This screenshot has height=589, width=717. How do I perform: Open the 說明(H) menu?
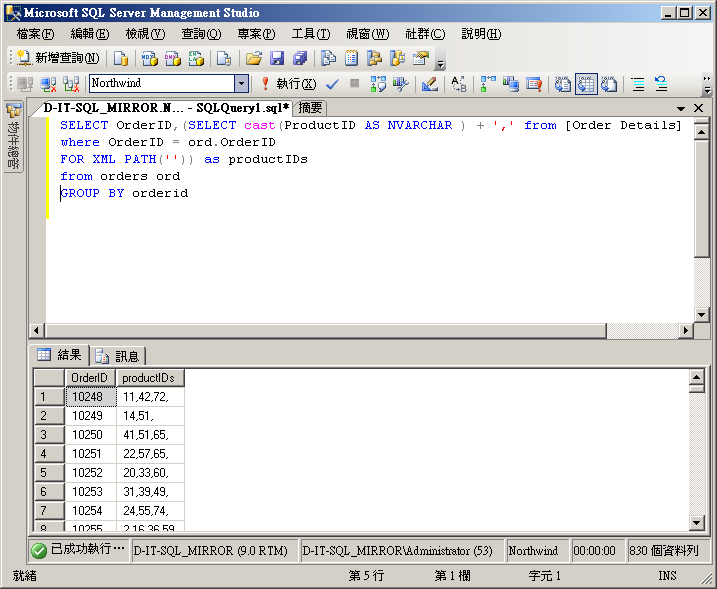click(481, 34)
